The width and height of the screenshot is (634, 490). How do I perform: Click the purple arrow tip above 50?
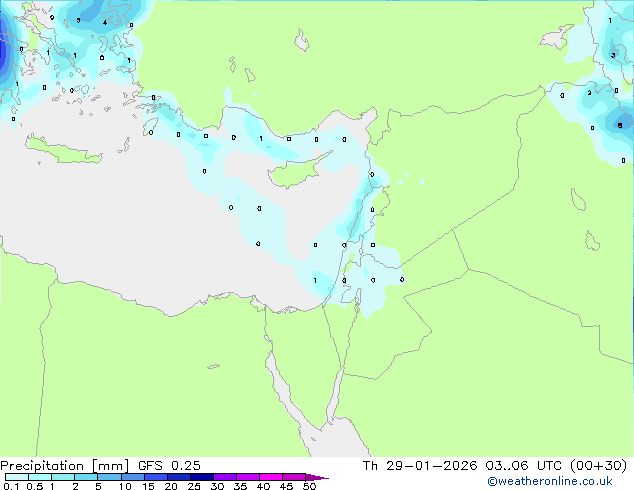tap(317, 477)
